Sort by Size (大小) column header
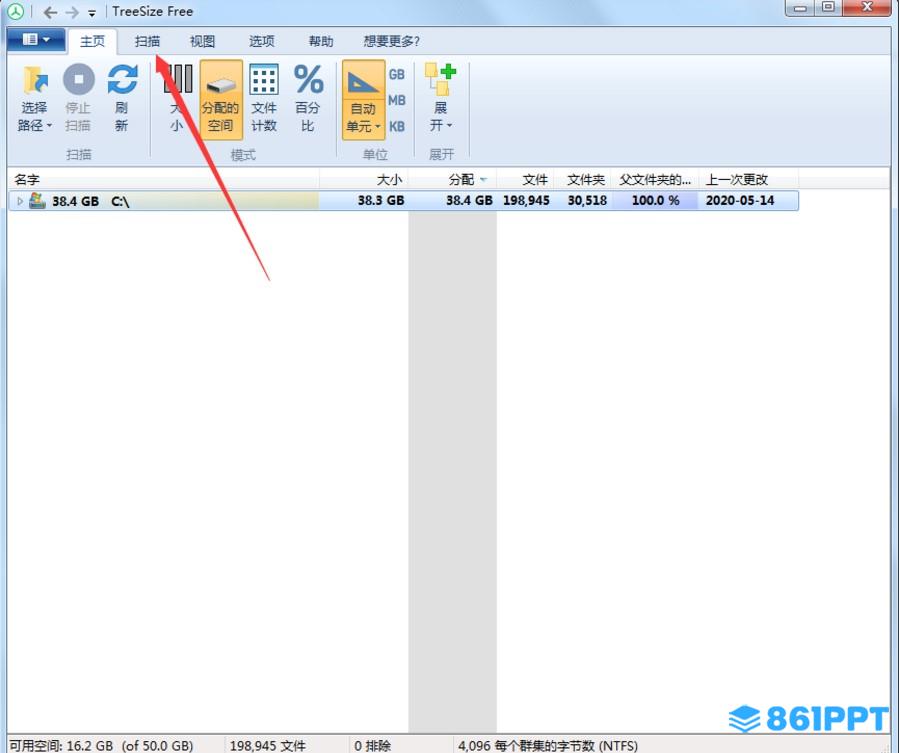The height and width of the screenshot is (753, 899). pos(363,180)
